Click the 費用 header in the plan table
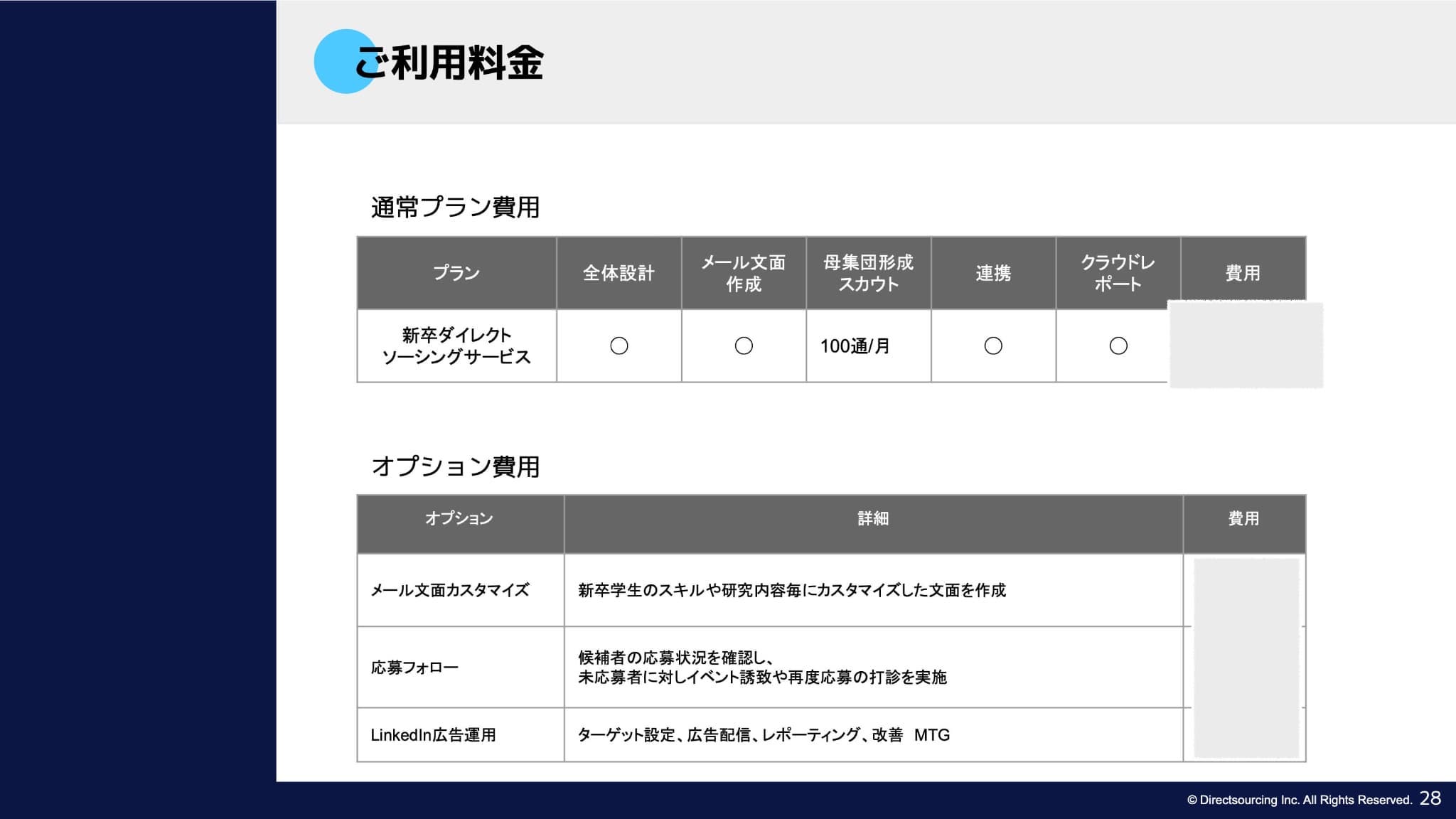 click(x=1242, y=273)
